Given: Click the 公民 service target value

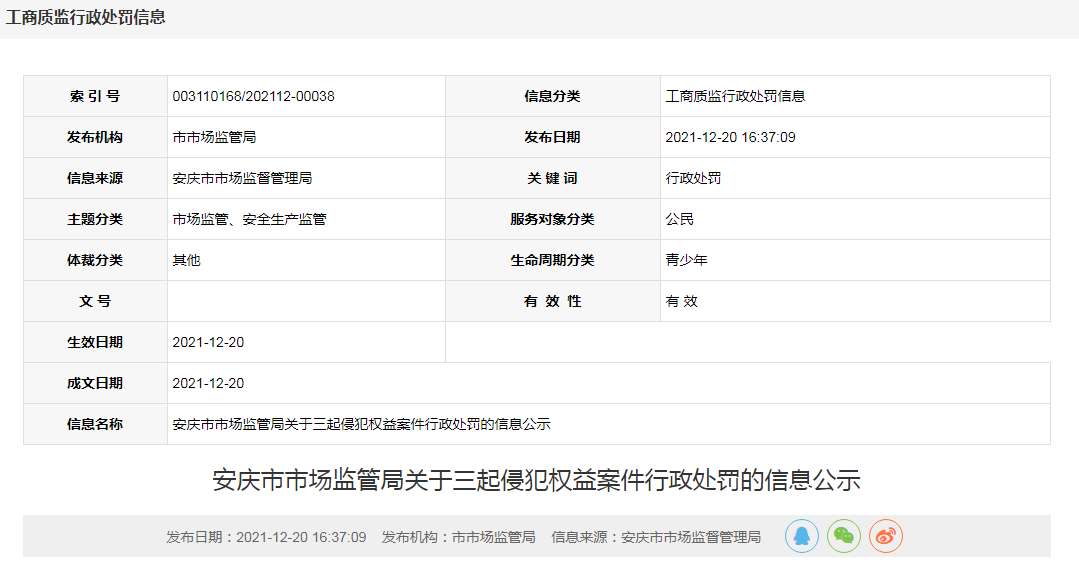Looking at the screenshot, I should [679, 219].
